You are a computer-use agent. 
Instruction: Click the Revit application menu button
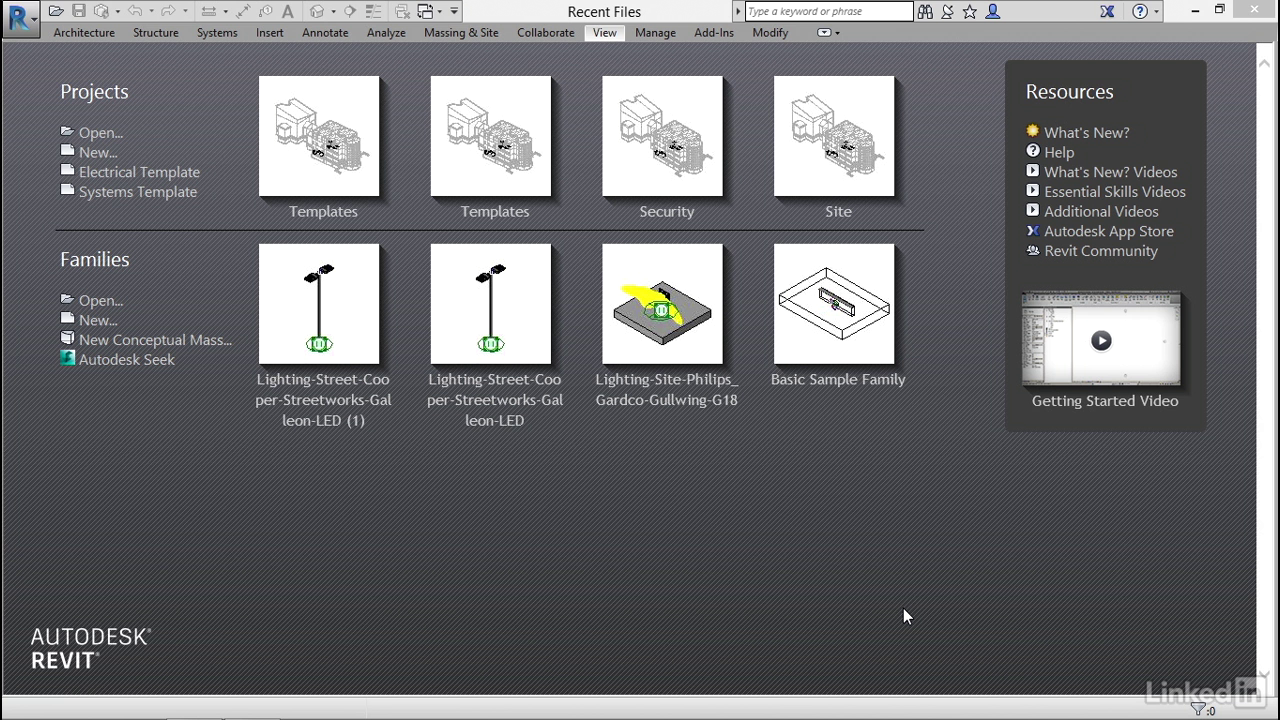pyautogui.click(x=18, y=17)
